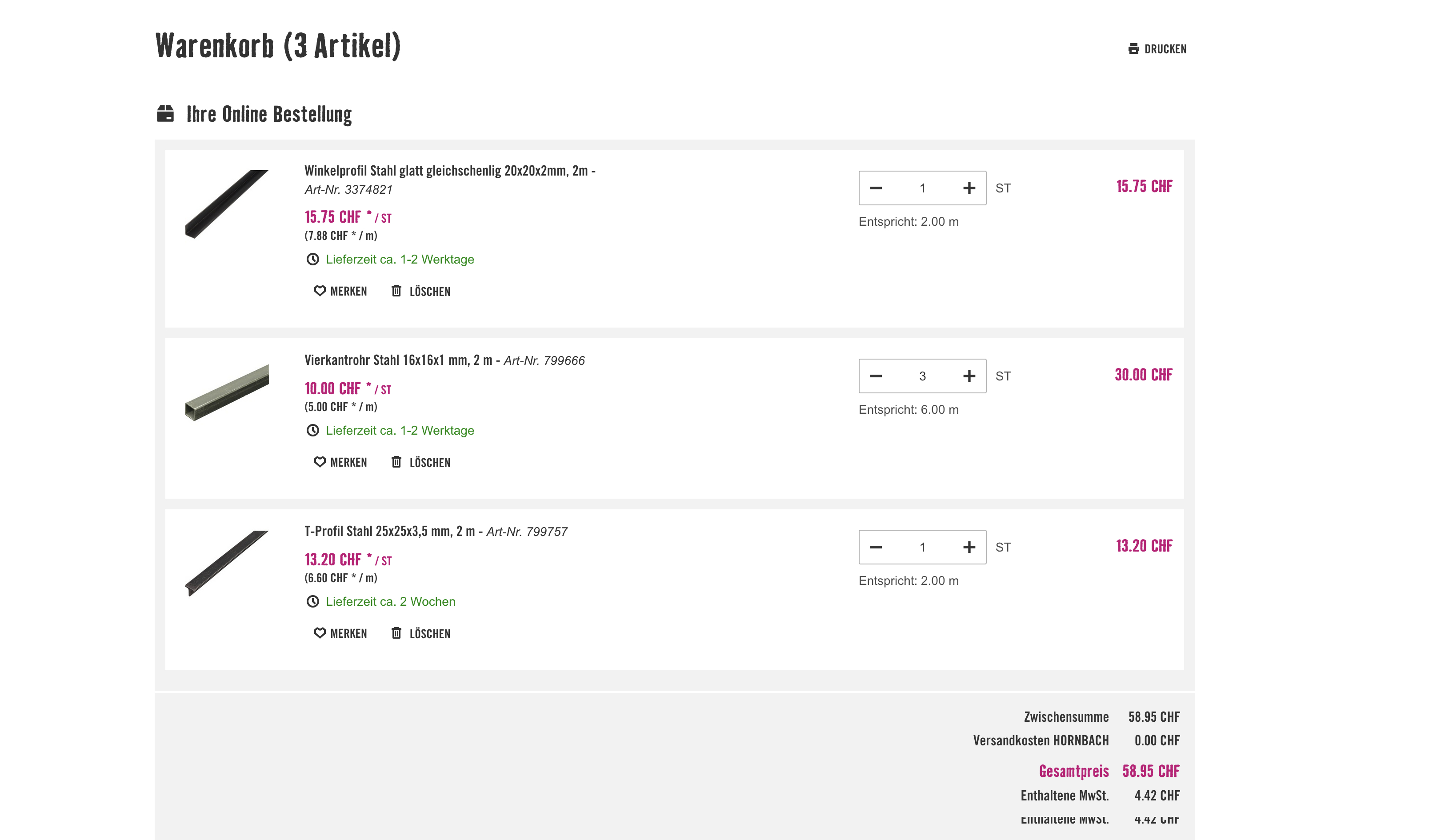Save Vierkantrohr Stahl with the heart icon
Screen dimensions: 1433x840
(x=320, y=462)
